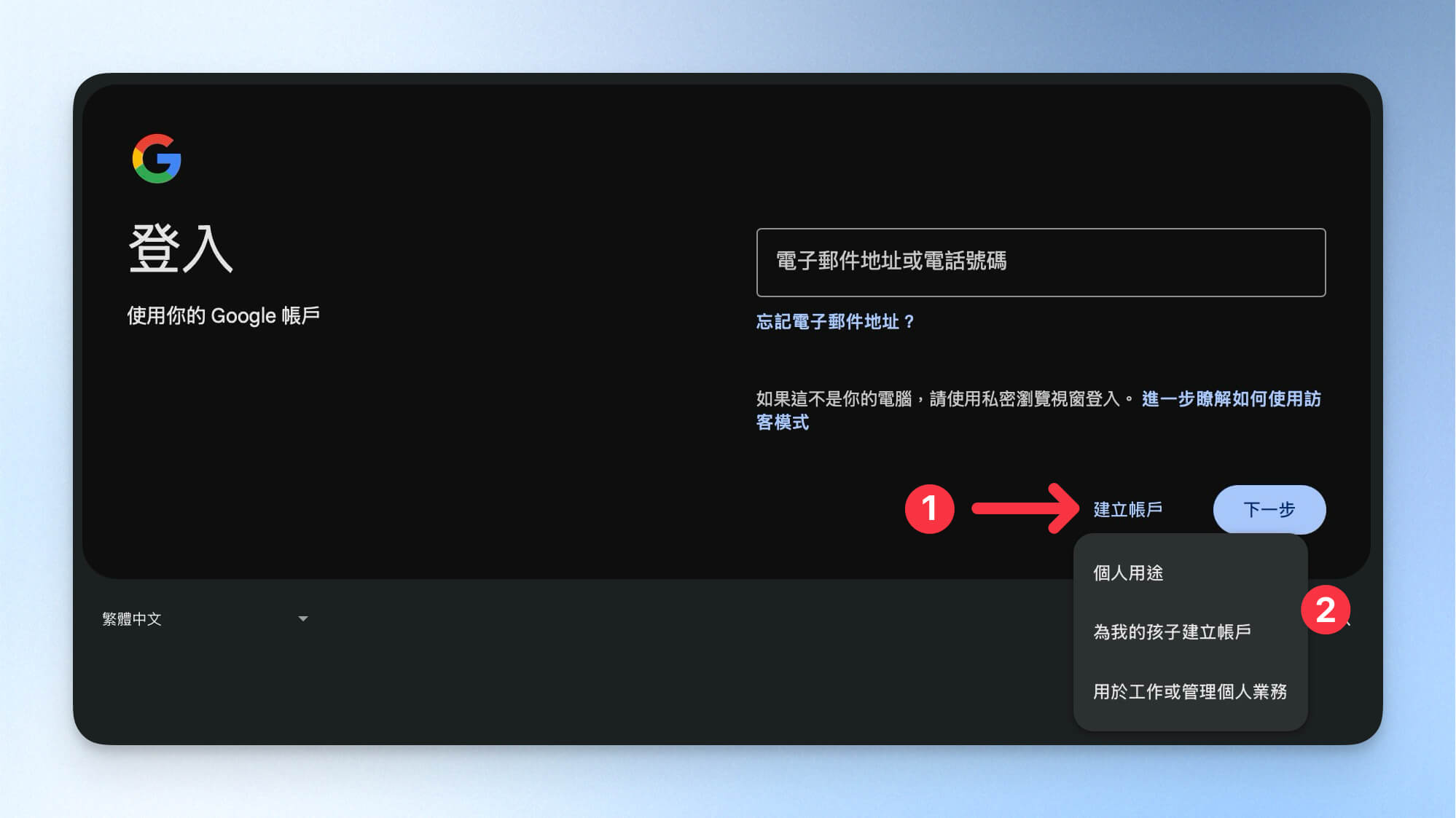Select 個人用途 from the menu
The height and width of the screenshot is (818, 1456).
point(1128,573)
